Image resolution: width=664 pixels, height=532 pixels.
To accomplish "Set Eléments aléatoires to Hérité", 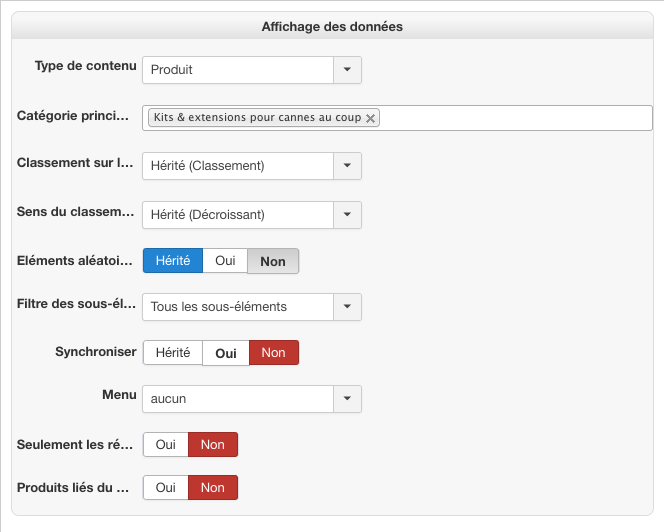I will (173, 261).
